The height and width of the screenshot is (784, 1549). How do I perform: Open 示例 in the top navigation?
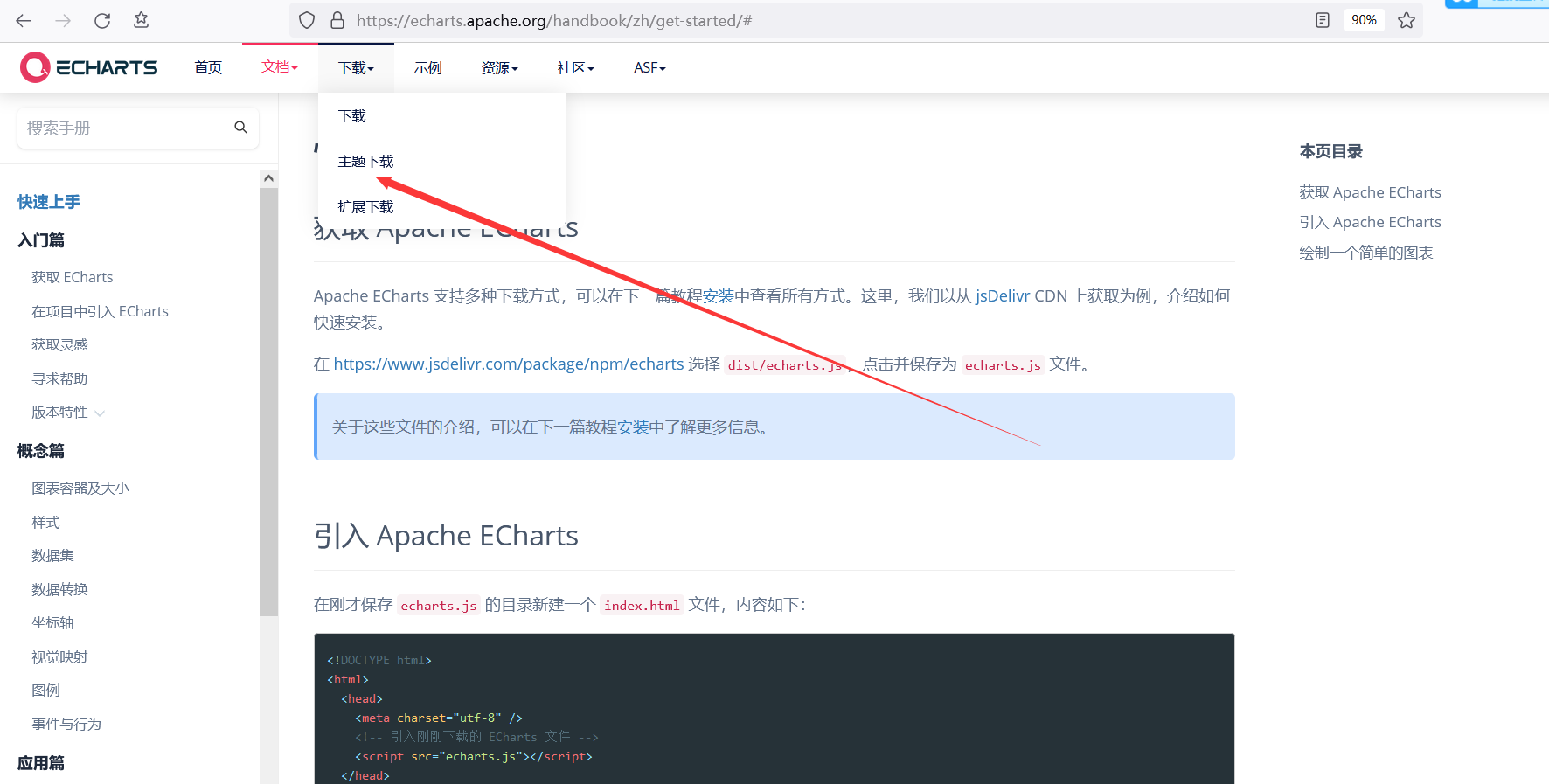pyautogui.click(x=428, y=67)
